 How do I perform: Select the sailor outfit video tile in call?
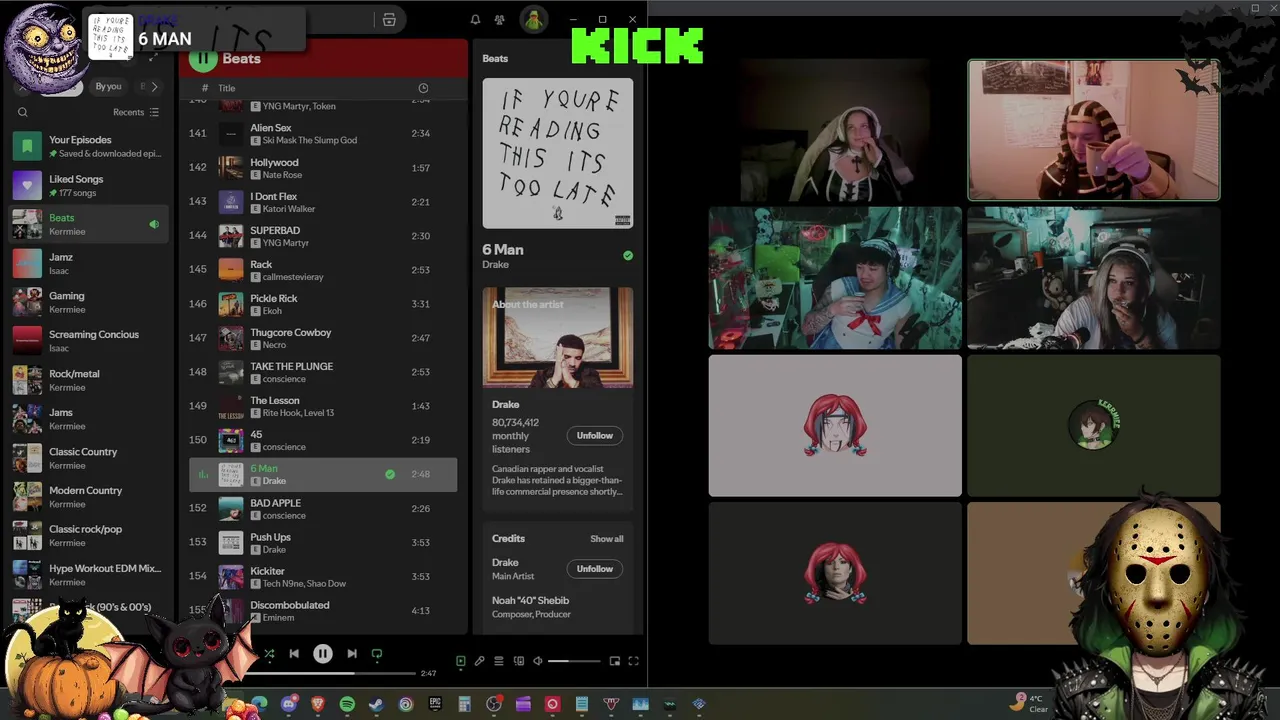(835, 279)
